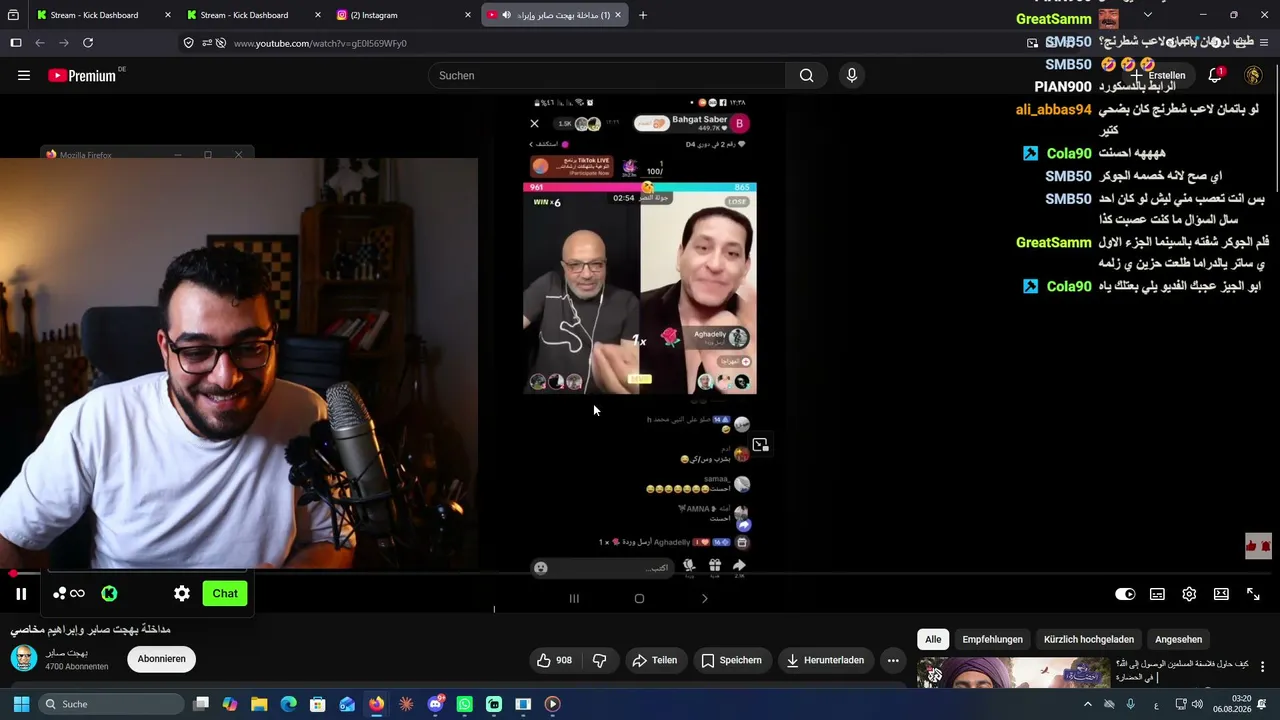Open video recommendation options three dots
This screenshot has height=720, width=1280.
[1263, 666]
